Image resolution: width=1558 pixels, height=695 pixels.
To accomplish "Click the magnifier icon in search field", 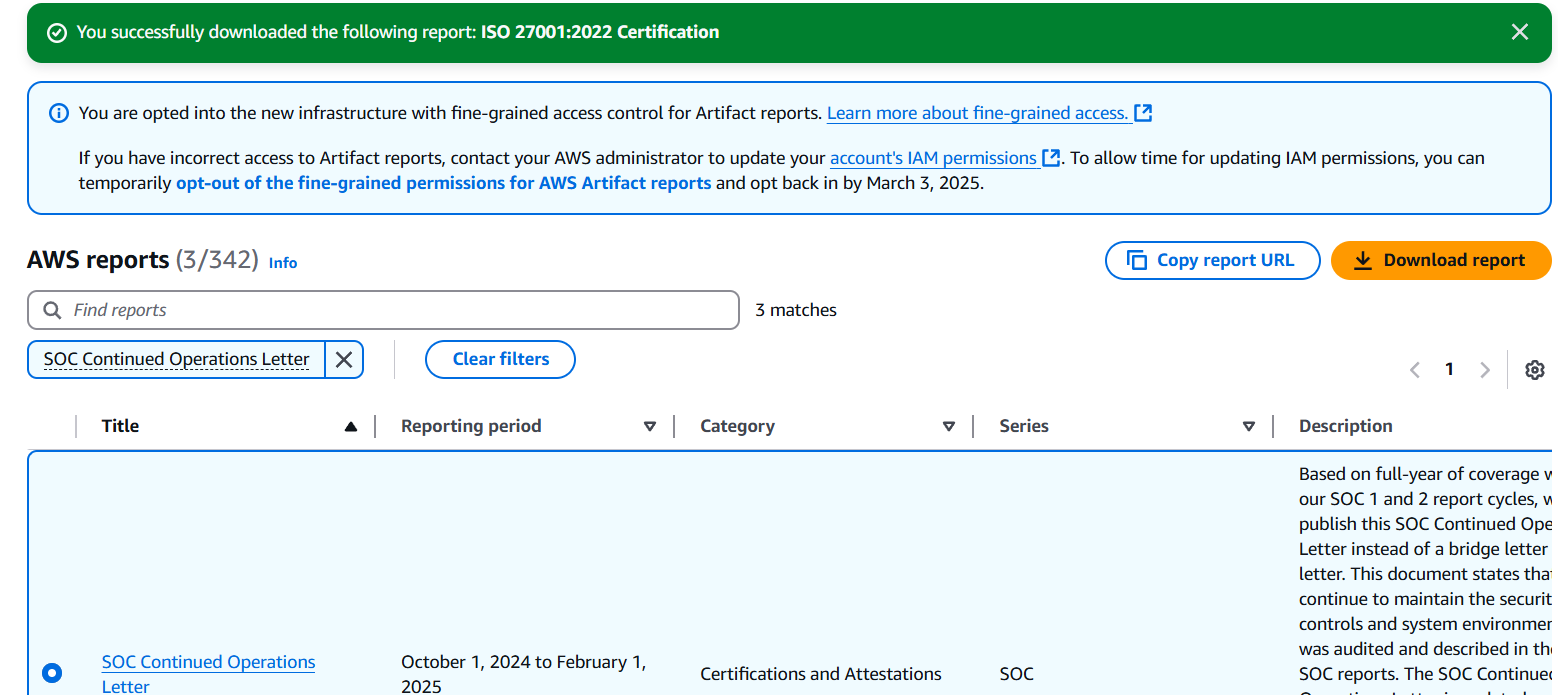I will [x=52, y=310].
